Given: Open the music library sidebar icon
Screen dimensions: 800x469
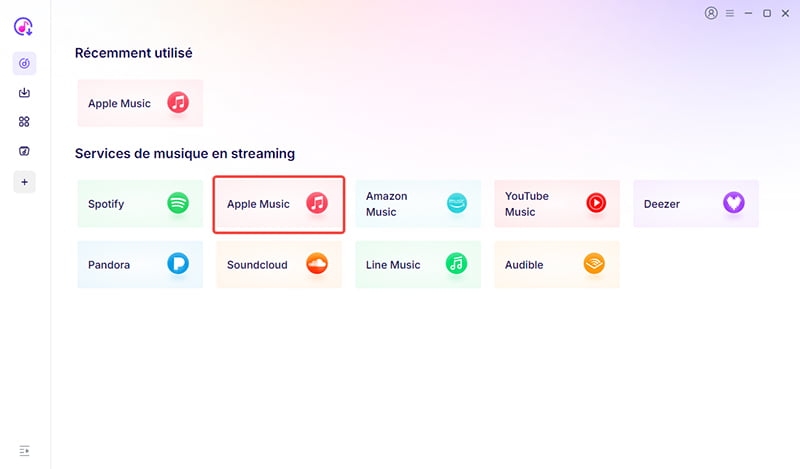Looking at the screenshot, I should pyautogui.click(x=24, y=151).
